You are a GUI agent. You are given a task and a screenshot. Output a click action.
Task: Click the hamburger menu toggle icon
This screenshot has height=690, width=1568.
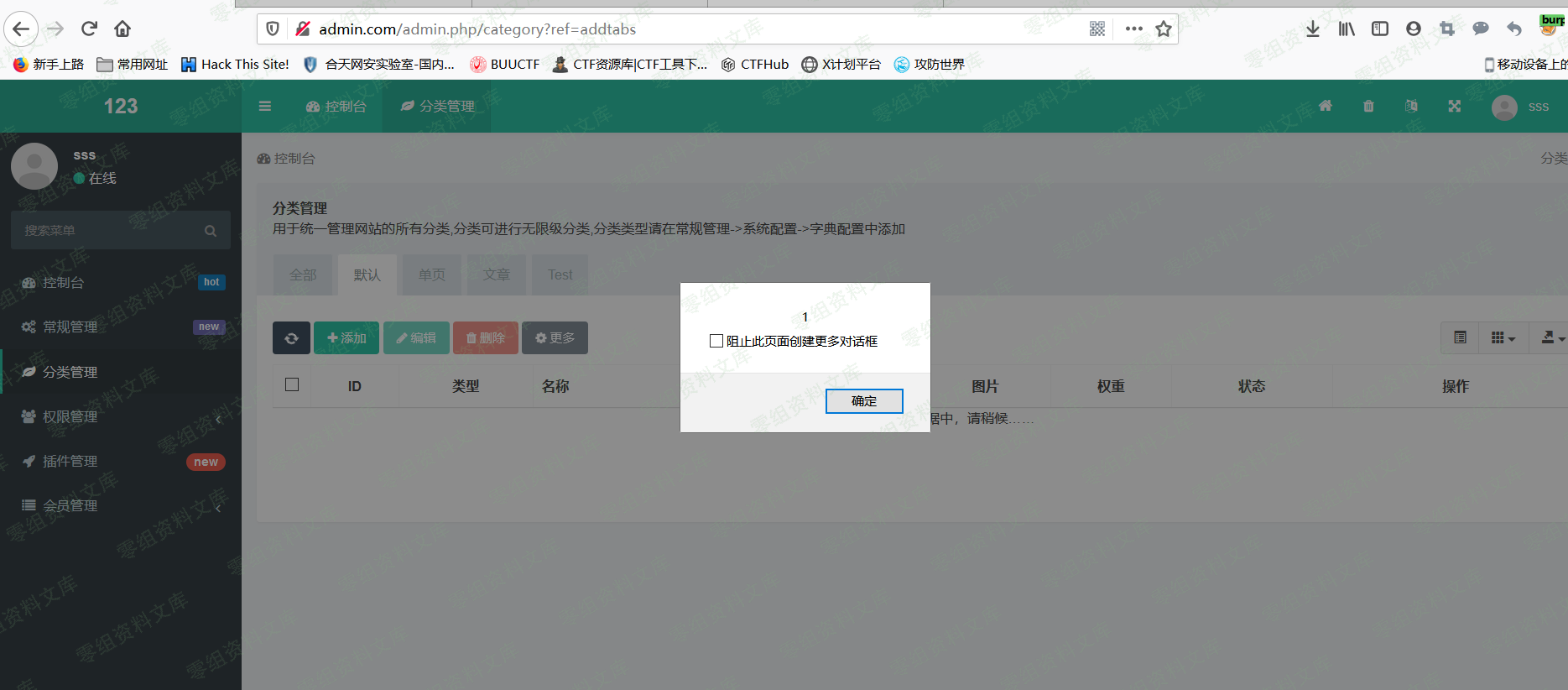click(265, 107)
